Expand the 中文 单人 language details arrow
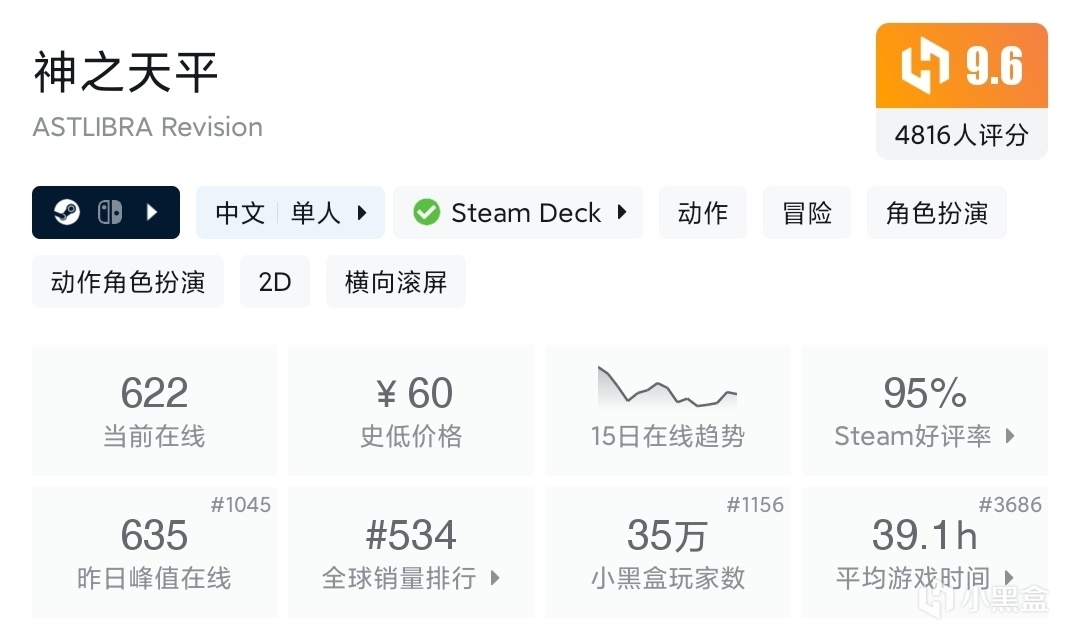Screen dimensions: 1080x635 (362, 213)
